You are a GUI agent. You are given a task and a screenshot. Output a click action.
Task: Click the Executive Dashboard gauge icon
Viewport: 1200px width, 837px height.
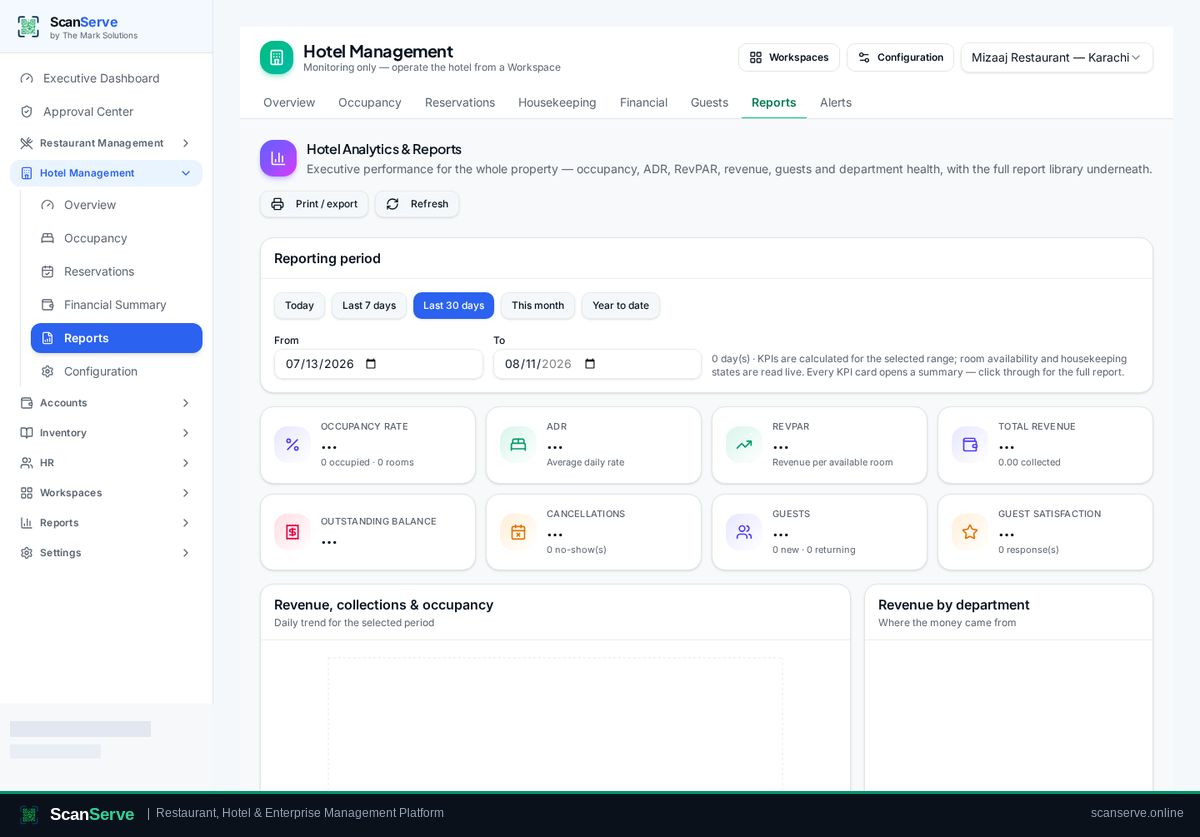[x=27, y=78]
